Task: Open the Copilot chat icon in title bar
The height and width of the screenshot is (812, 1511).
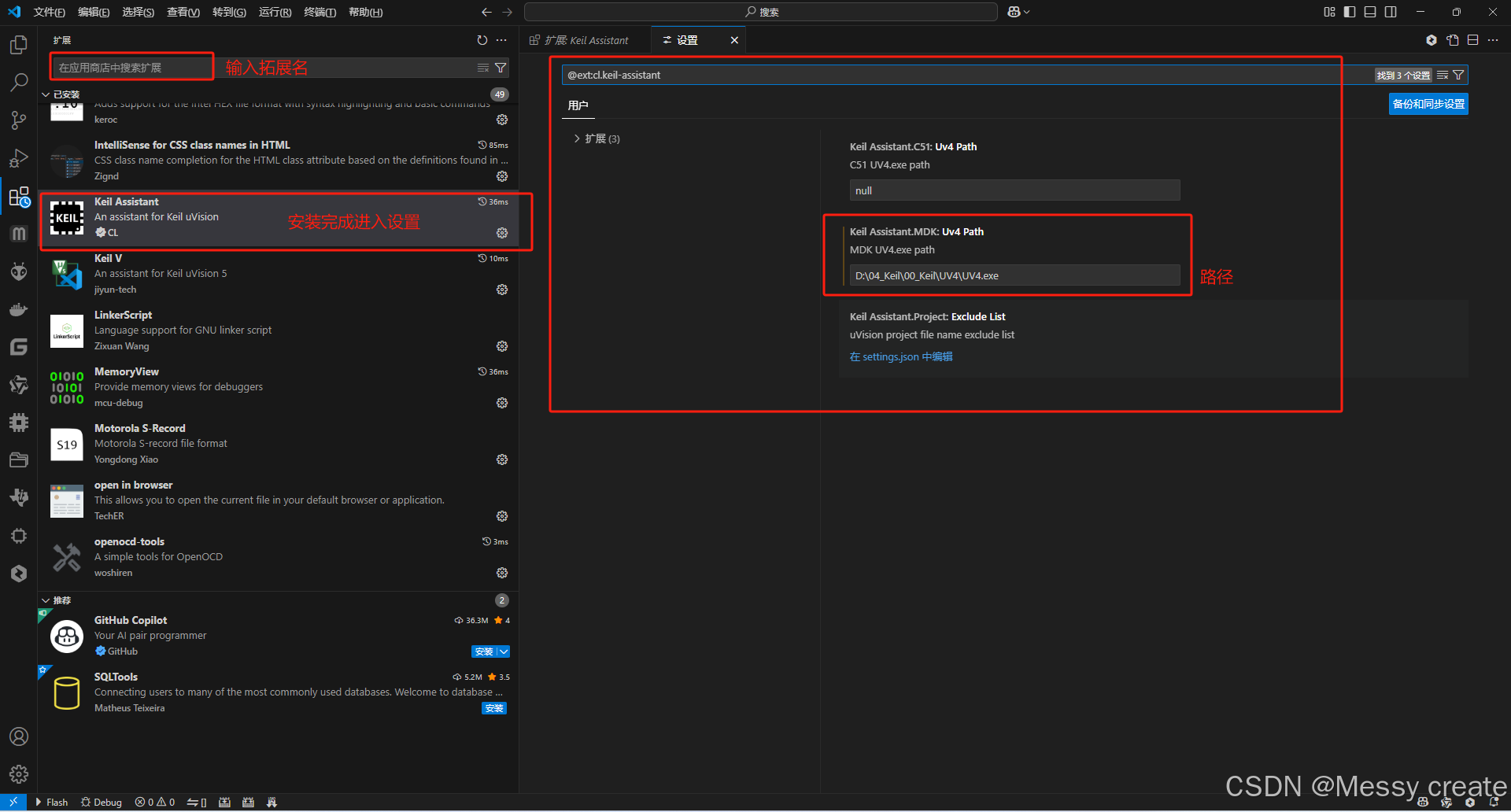Action: [x=1014, y=12]
